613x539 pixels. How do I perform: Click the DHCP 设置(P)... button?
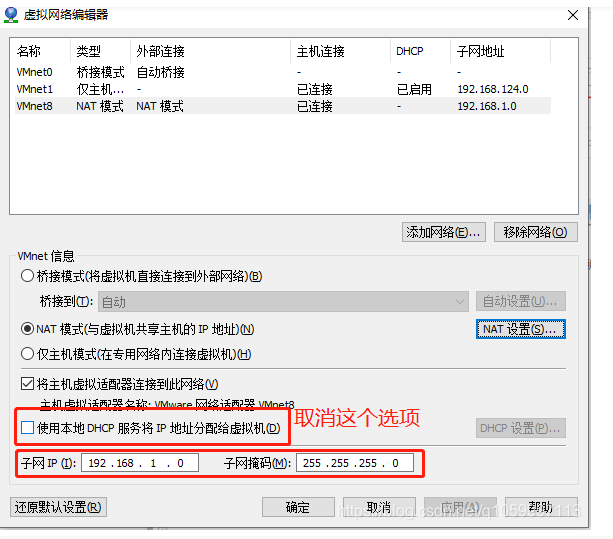pyautogui.click(x=521, y=428)
